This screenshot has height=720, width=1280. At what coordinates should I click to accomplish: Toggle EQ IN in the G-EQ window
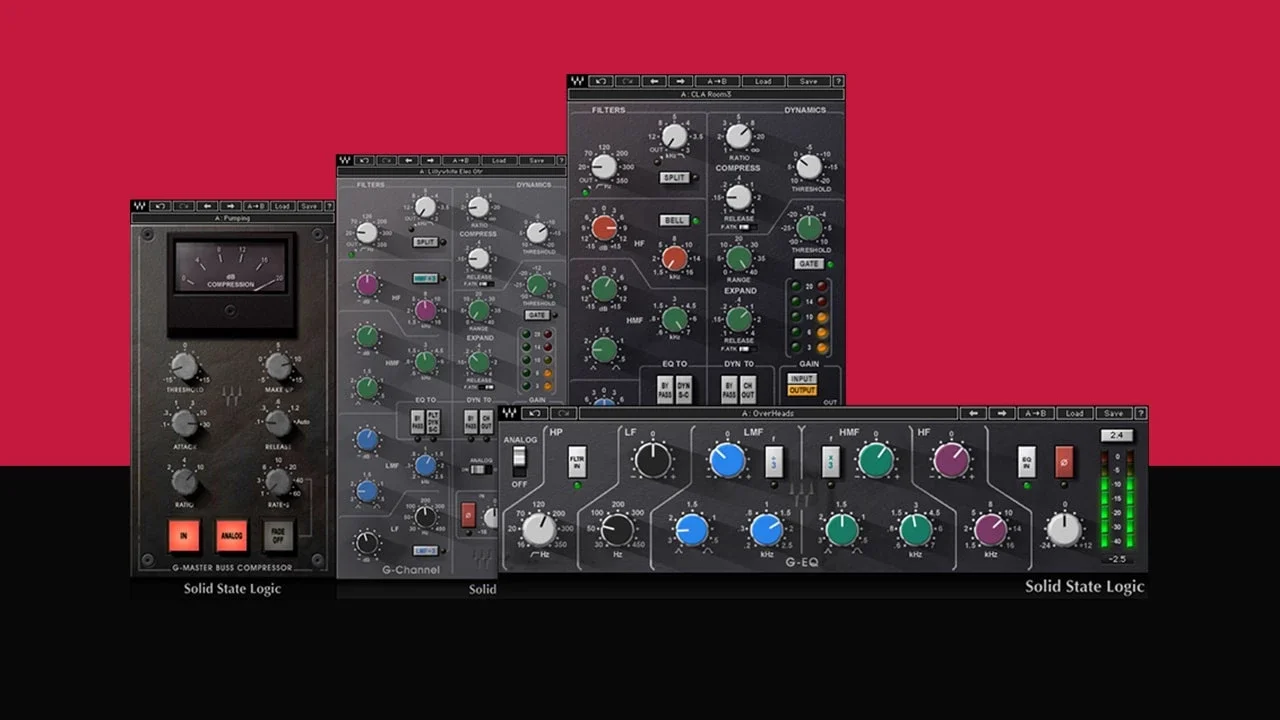tap(1026, 462)
